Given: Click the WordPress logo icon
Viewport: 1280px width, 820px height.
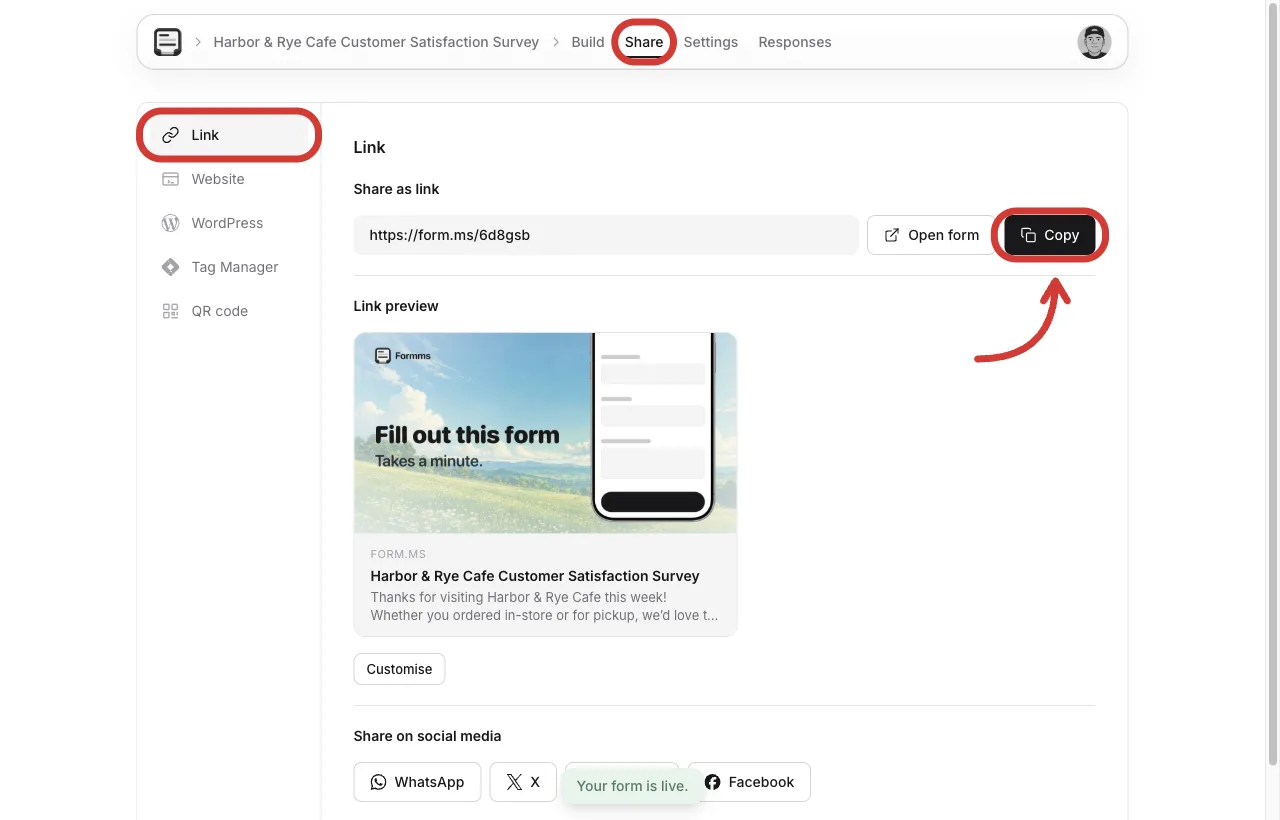Looking at the screenshot, I should [x=171, y=223].
